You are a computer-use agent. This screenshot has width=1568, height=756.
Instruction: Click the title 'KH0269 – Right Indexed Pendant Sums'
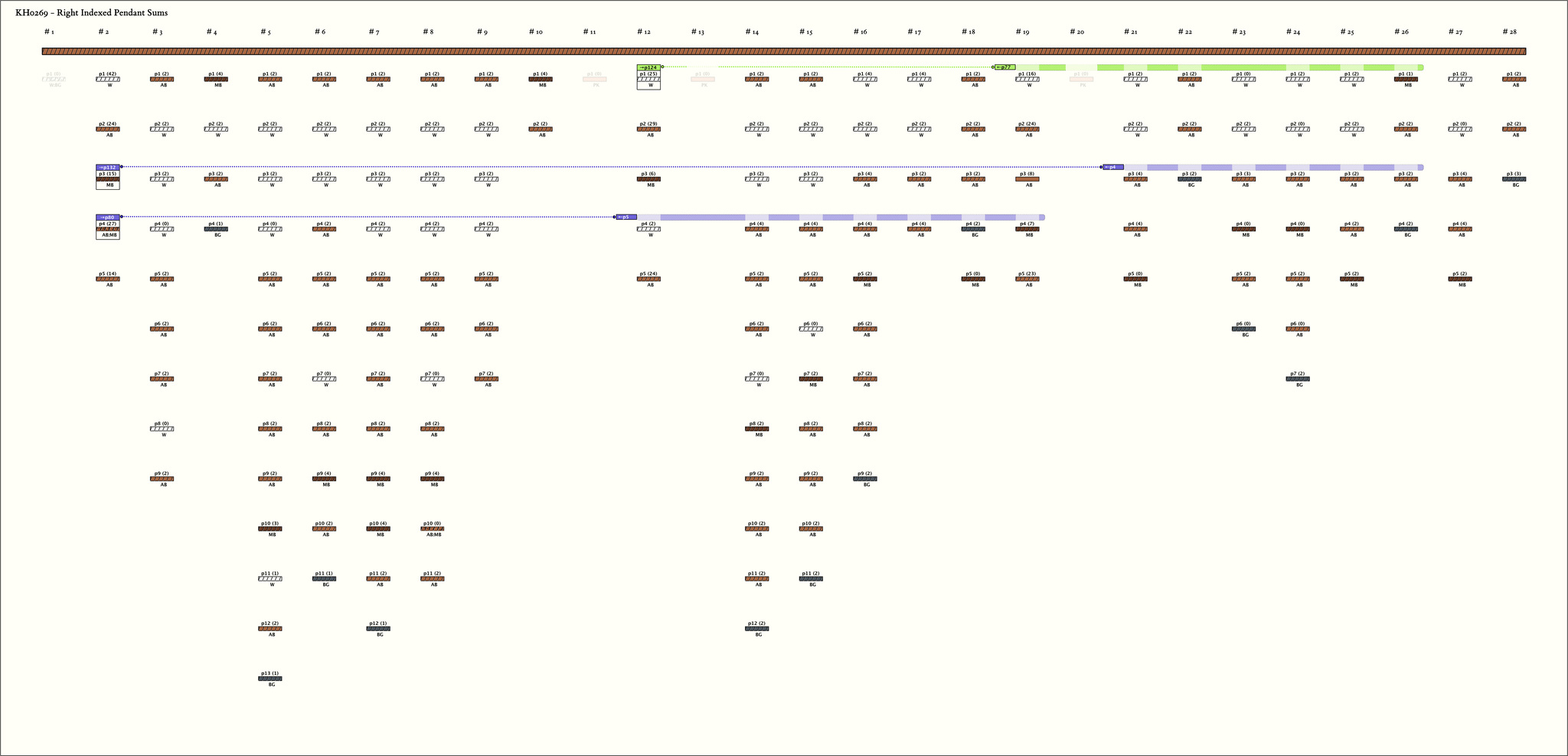tap(91, 13)
